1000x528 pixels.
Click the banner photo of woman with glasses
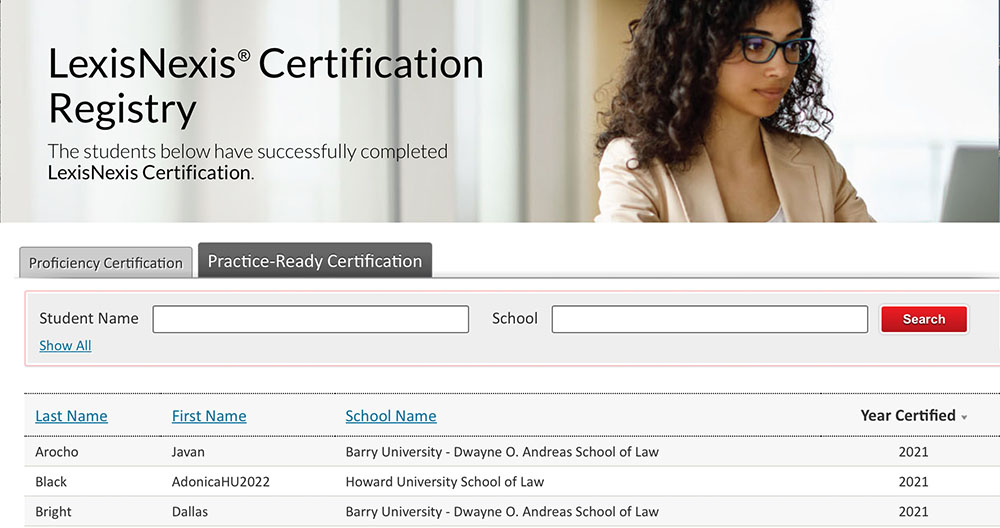pos(733,111)
